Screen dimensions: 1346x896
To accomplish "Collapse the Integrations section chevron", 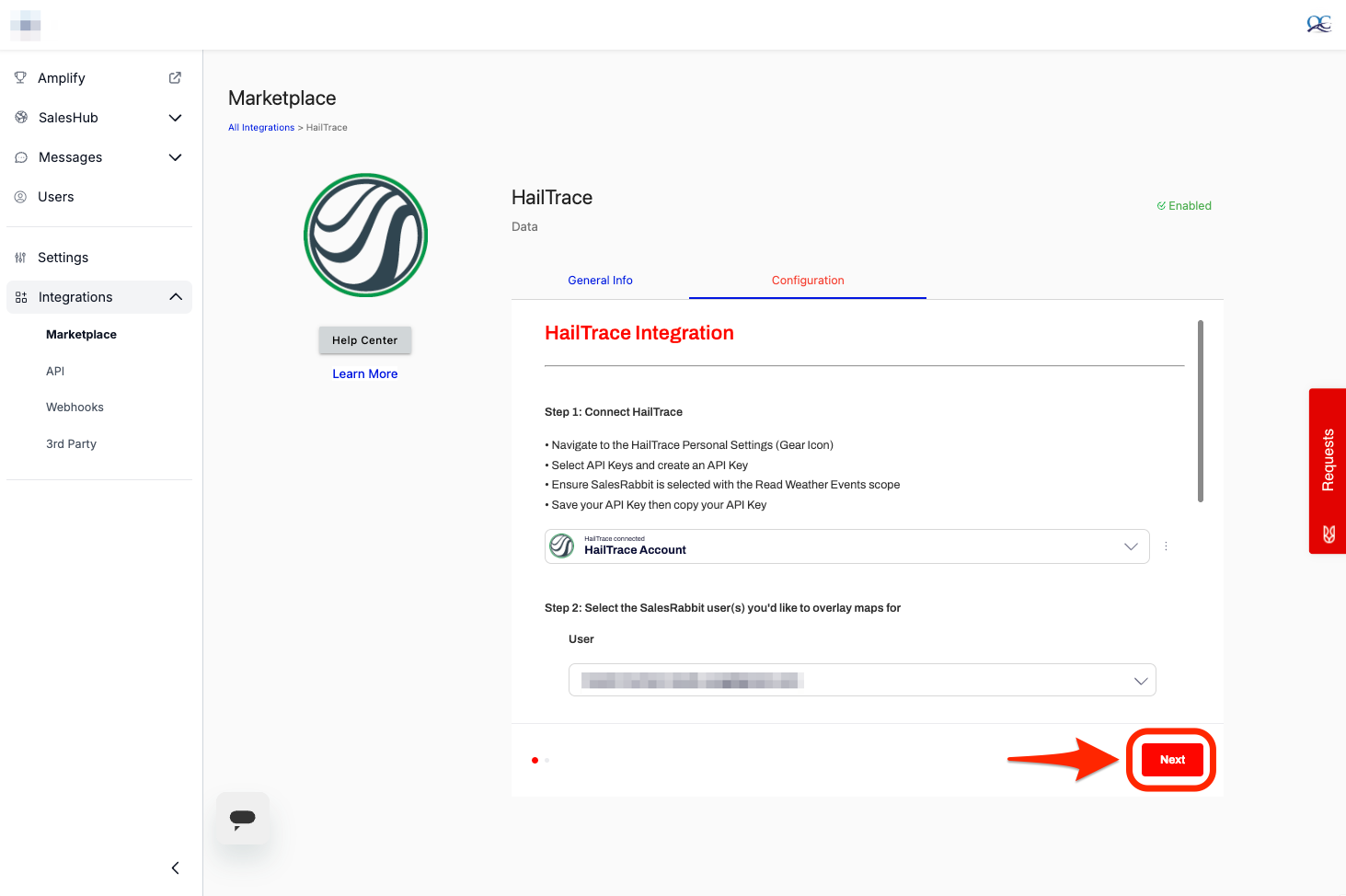I will coord(175,297).
